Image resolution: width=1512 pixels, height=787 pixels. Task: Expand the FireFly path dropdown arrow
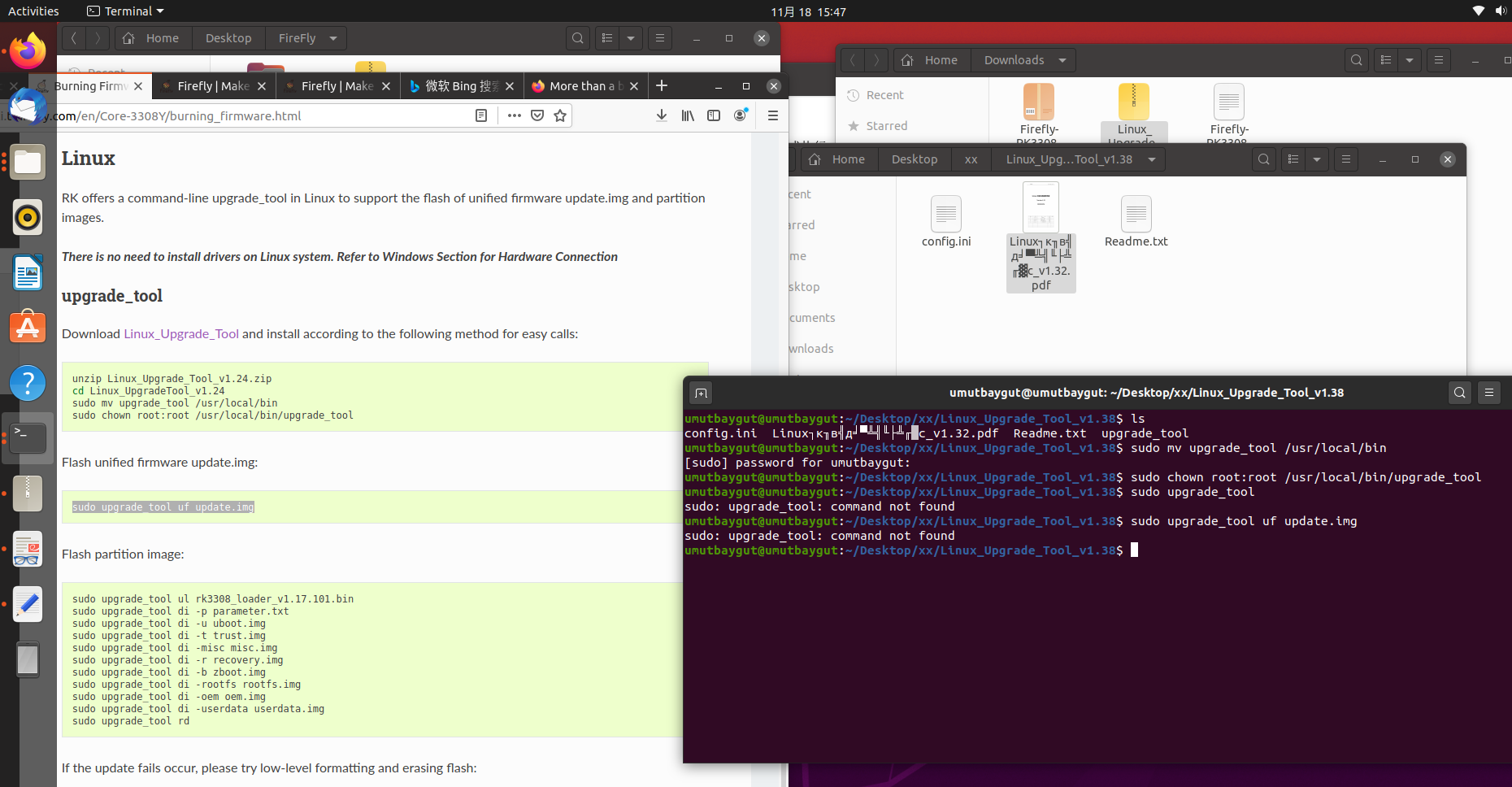point(333,38)
